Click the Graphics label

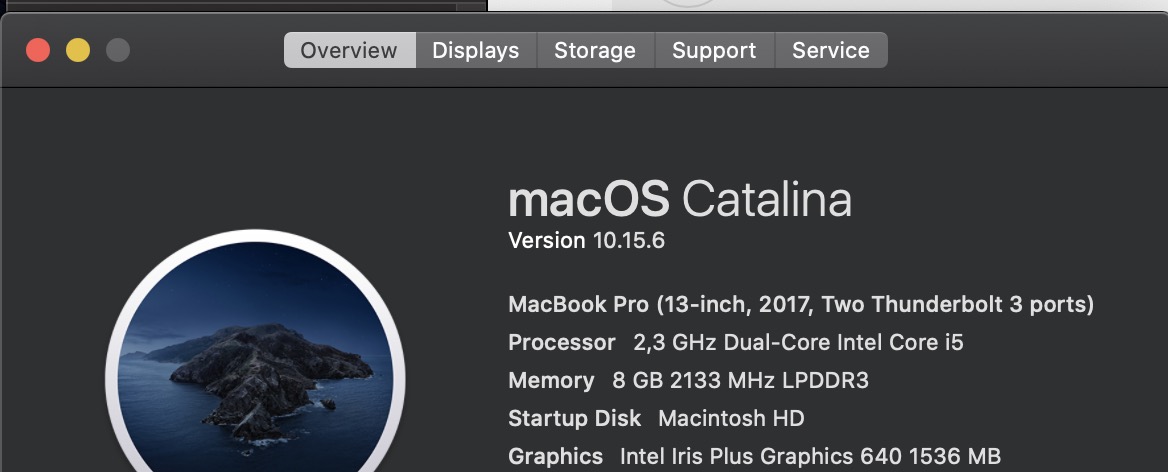(x=555, y=456)
